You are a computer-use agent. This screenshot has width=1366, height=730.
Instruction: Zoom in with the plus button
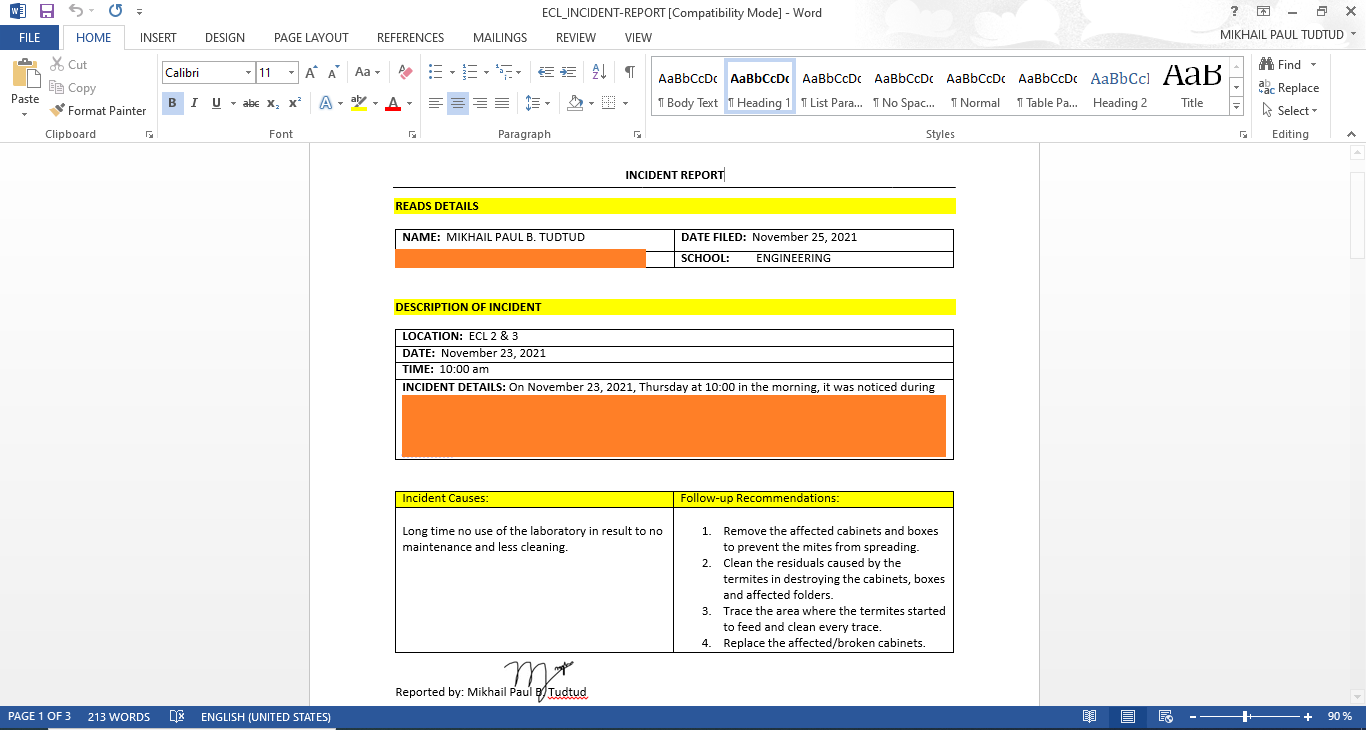pyautogui.click(x=1308, y=717)
